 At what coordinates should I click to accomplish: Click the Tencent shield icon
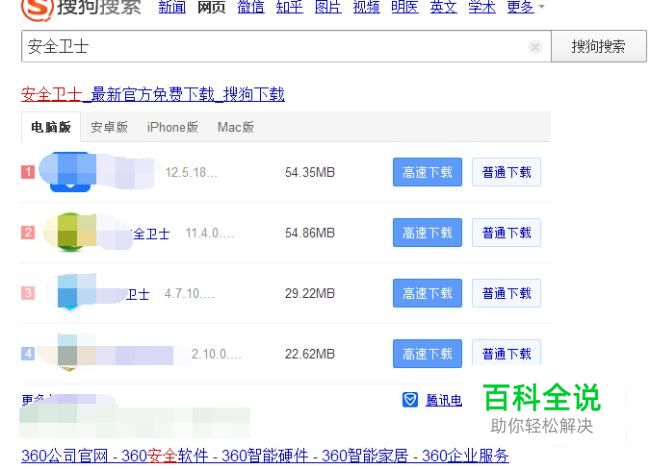point(410,400)
